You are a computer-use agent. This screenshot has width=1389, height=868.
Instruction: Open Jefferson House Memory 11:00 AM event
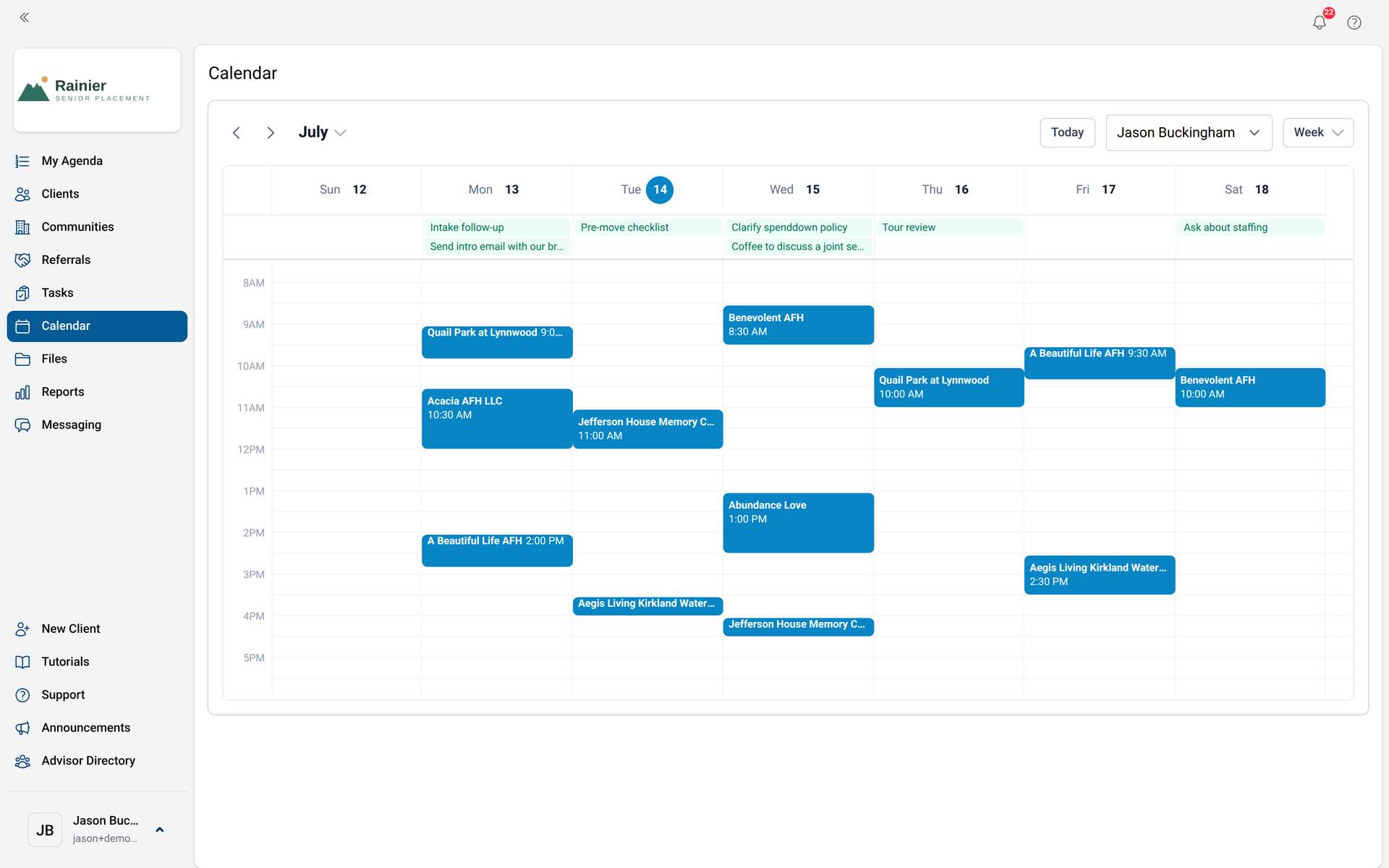(647, 429)
